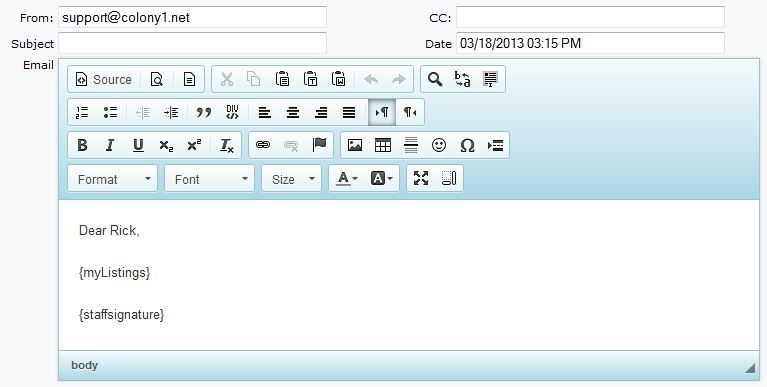Click the Source view button

pos(104,79)
